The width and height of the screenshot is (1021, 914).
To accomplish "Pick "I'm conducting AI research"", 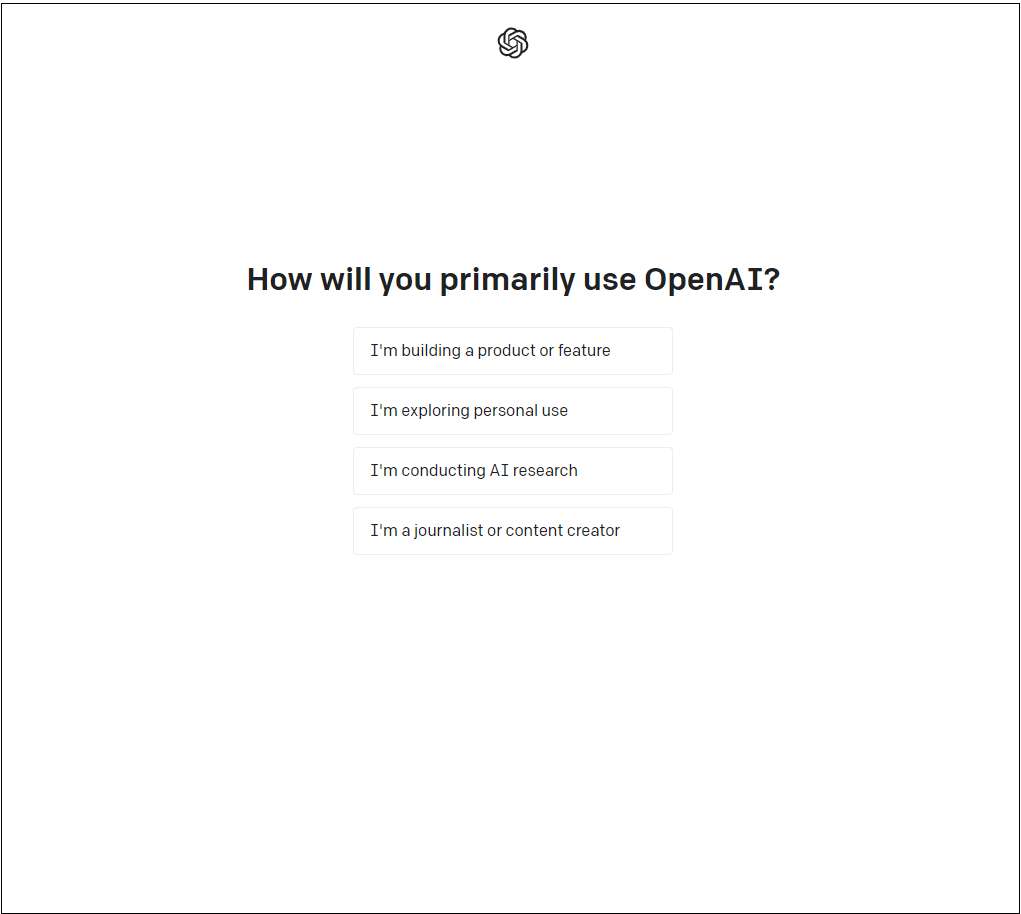I will (512, 471).
